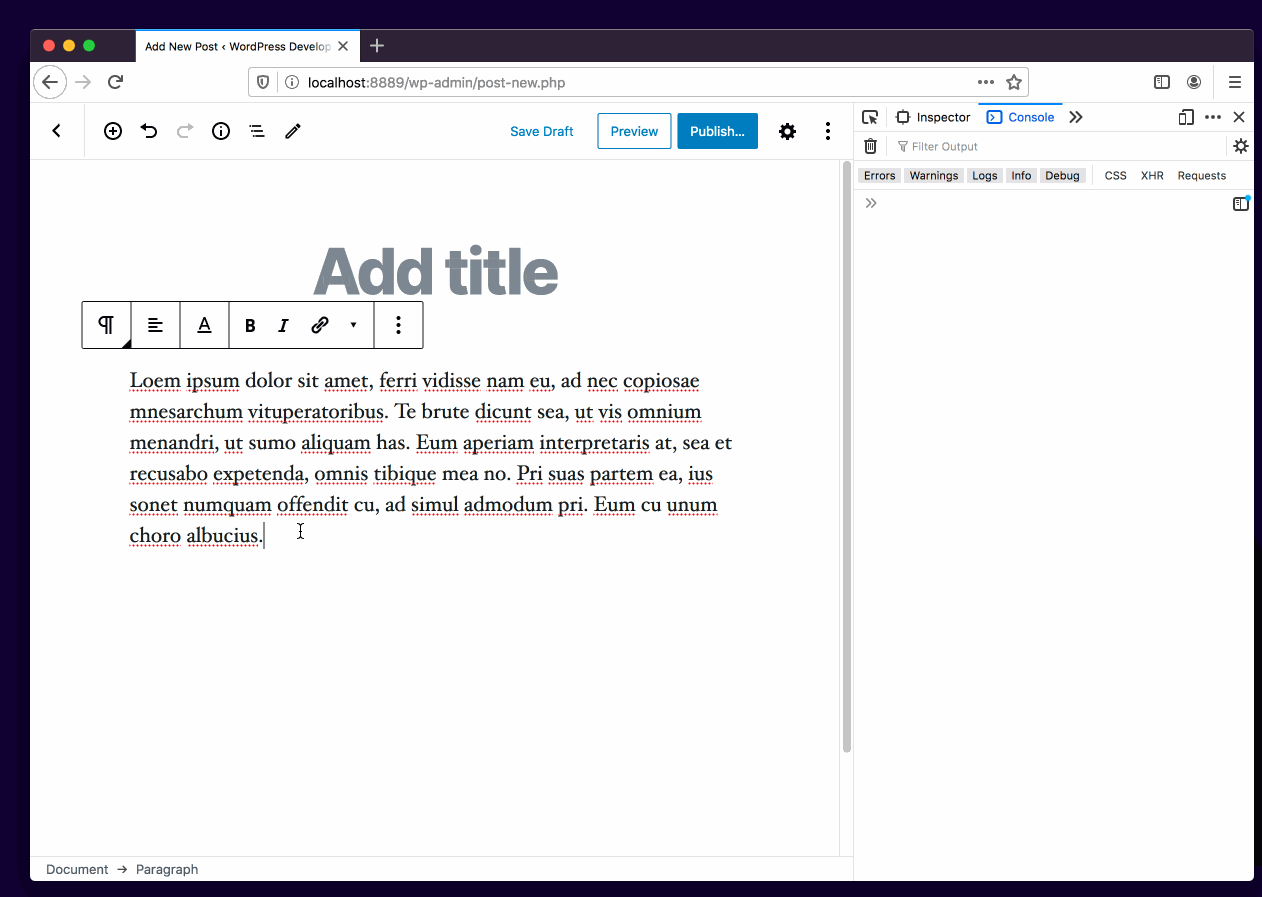This screenshot has width=1262, height=897.
Task: Toggle Debug filter
Action: (x=1063, y=175)
